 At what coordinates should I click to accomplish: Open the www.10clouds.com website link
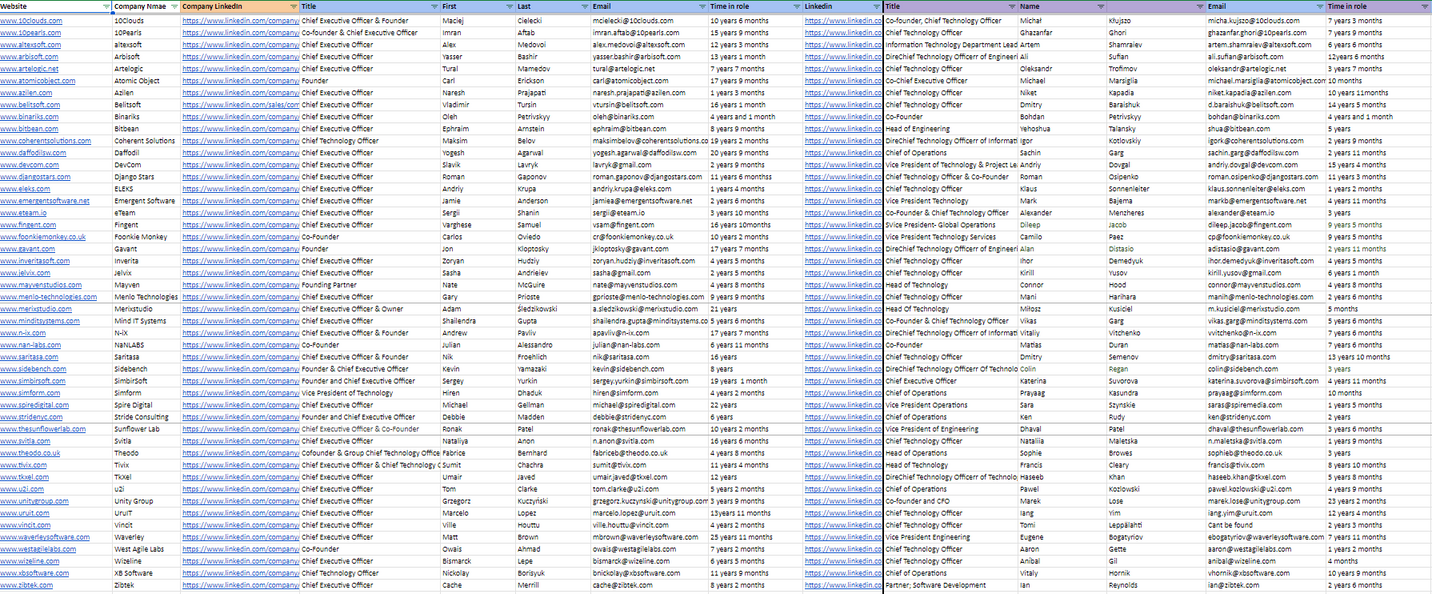click(x=31, y=20)
